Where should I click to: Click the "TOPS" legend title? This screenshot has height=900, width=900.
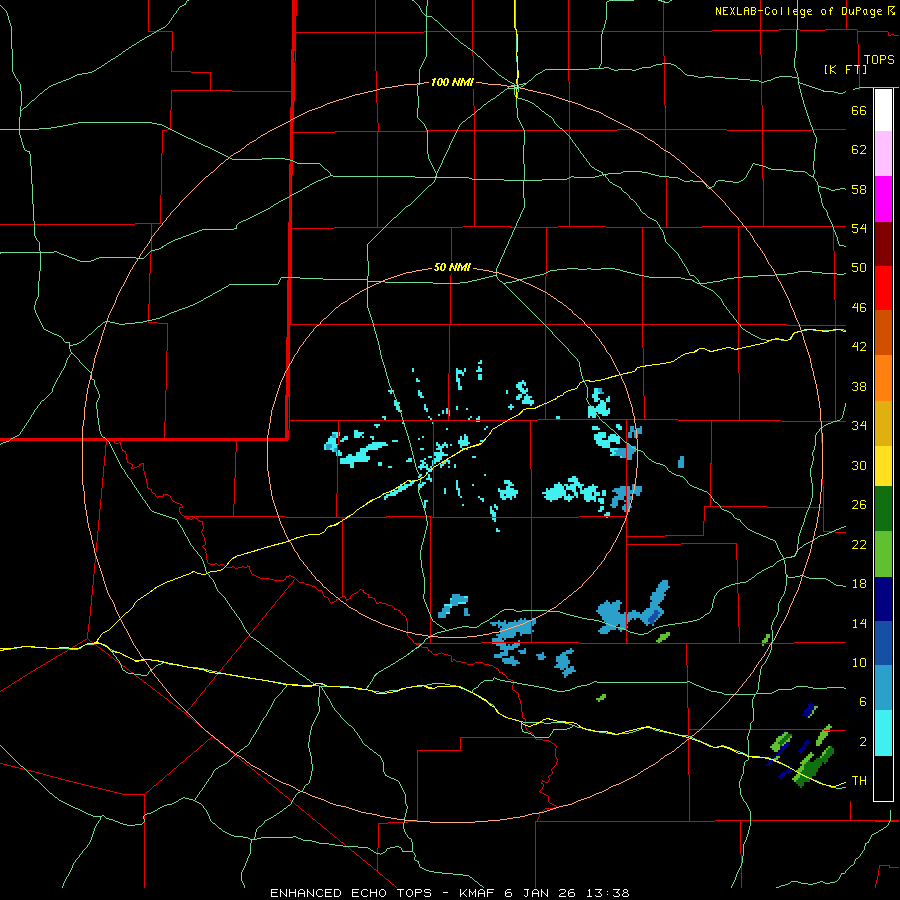click(879, 60)
